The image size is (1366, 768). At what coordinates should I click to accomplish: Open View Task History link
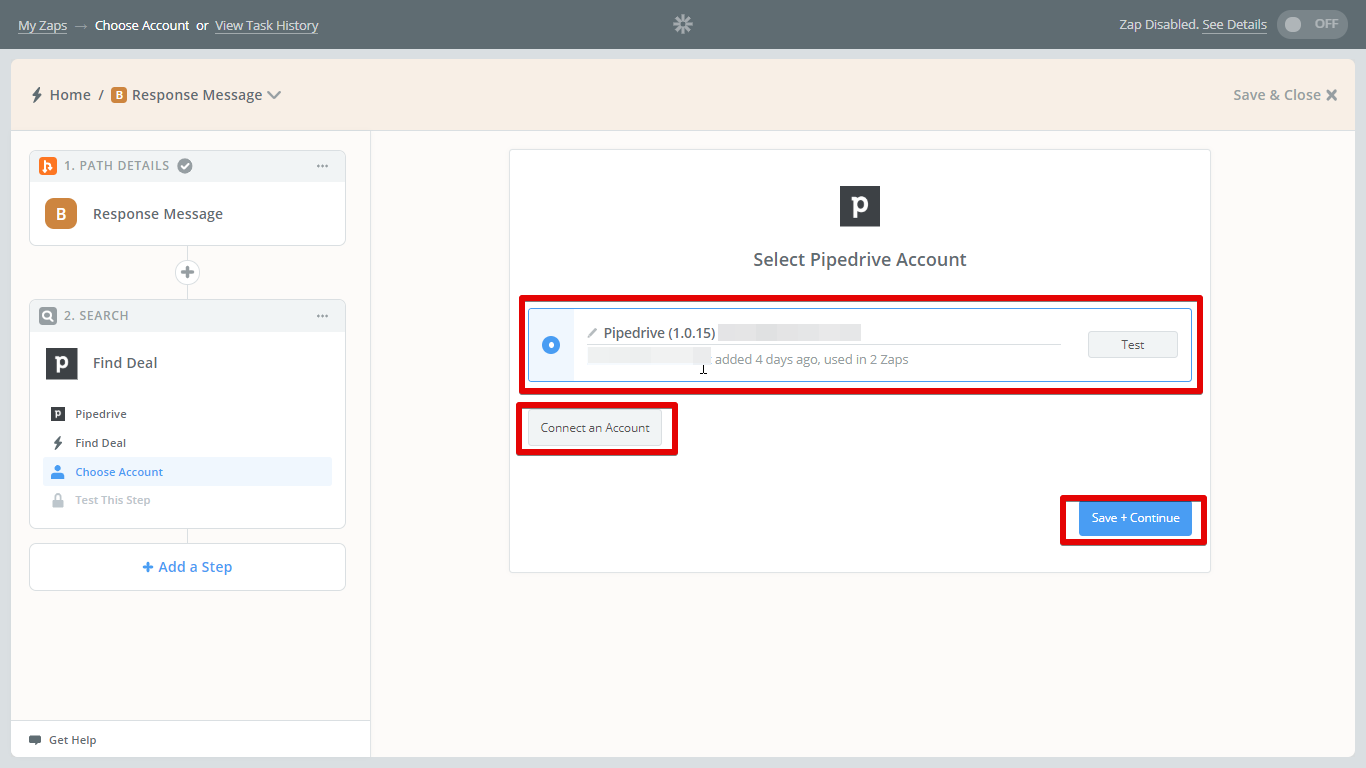point(267,25)
